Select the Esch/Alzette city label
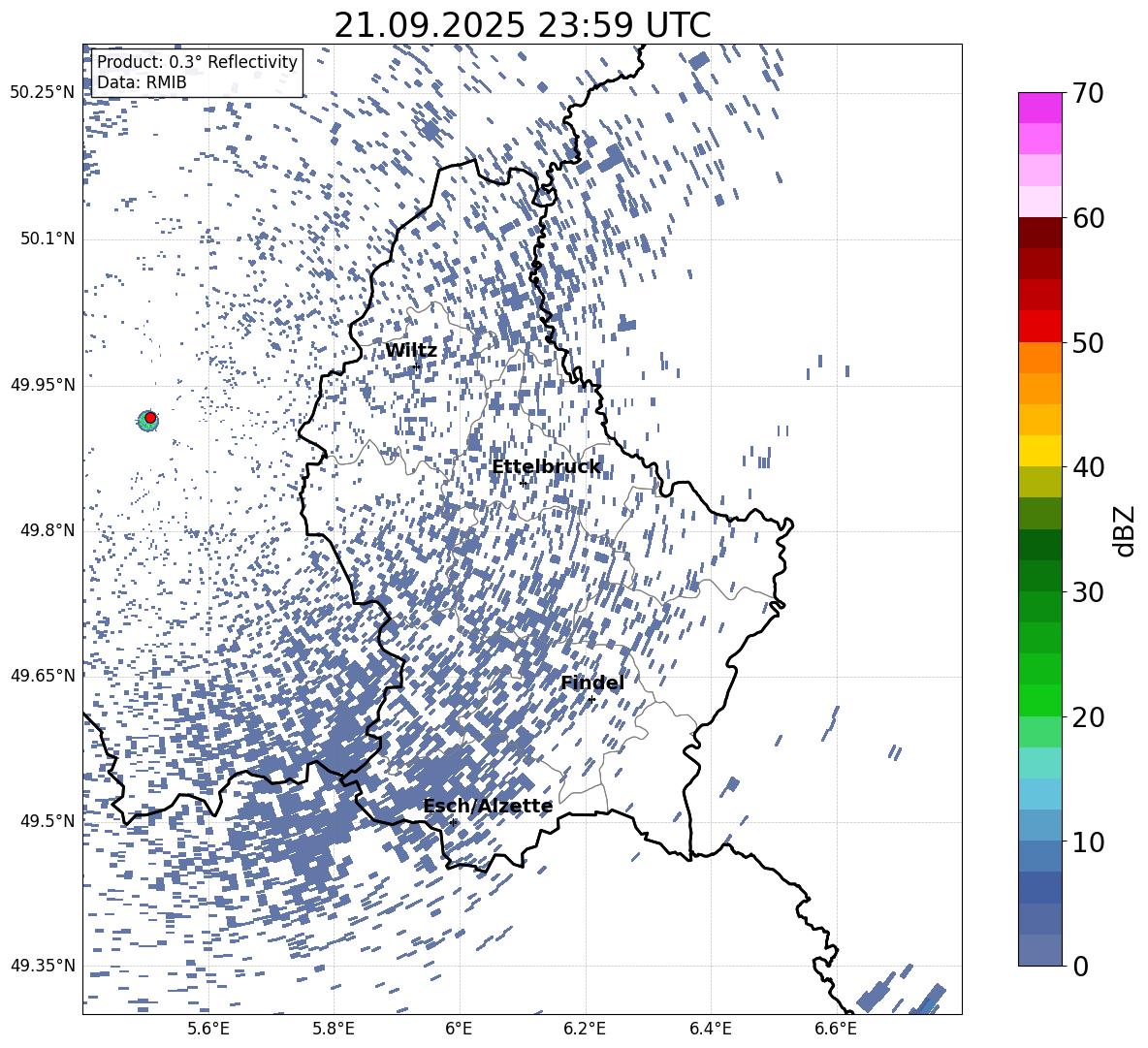 click(488, 806)
